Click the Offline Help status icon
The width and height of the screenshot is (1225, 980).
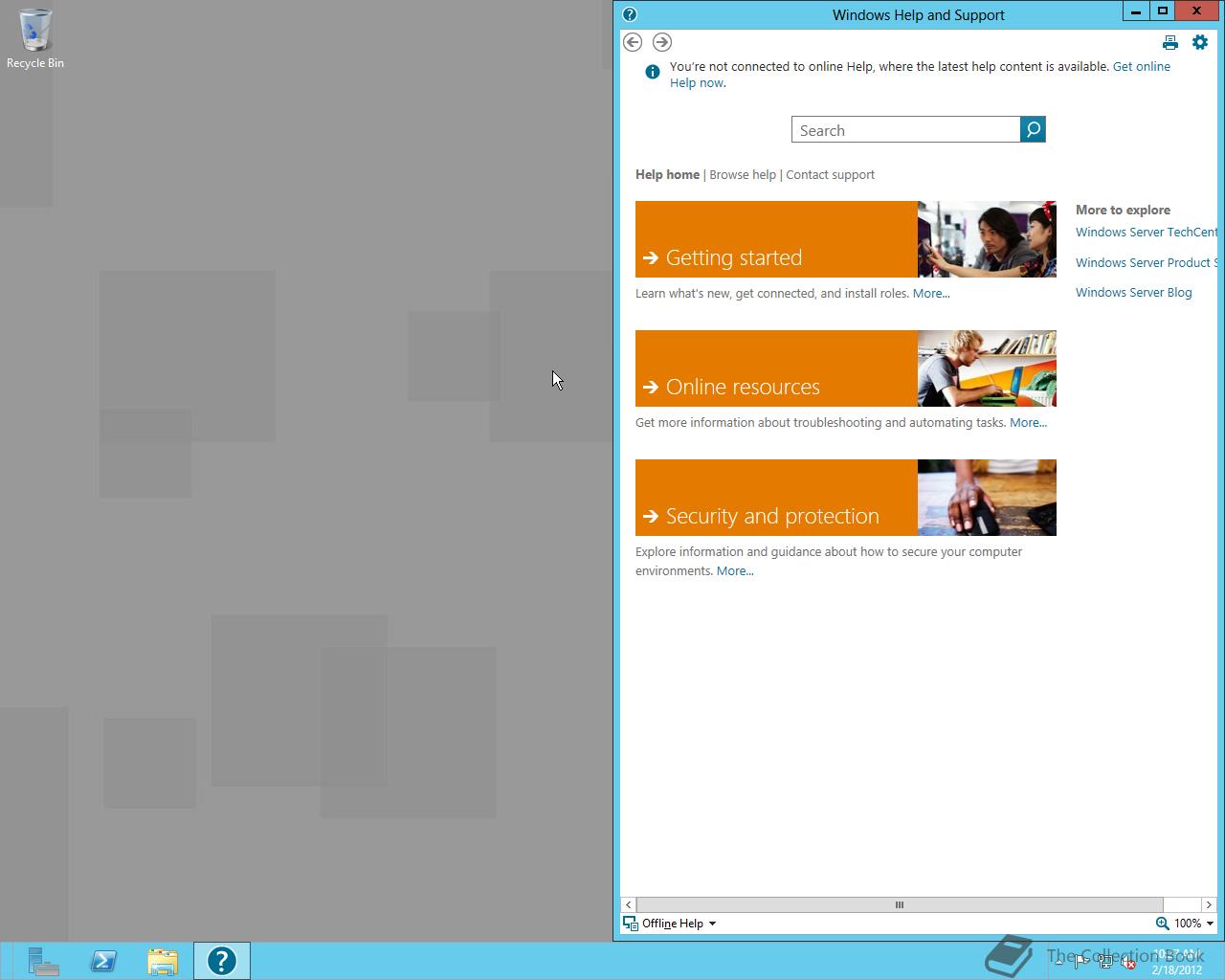click(631, 924)
